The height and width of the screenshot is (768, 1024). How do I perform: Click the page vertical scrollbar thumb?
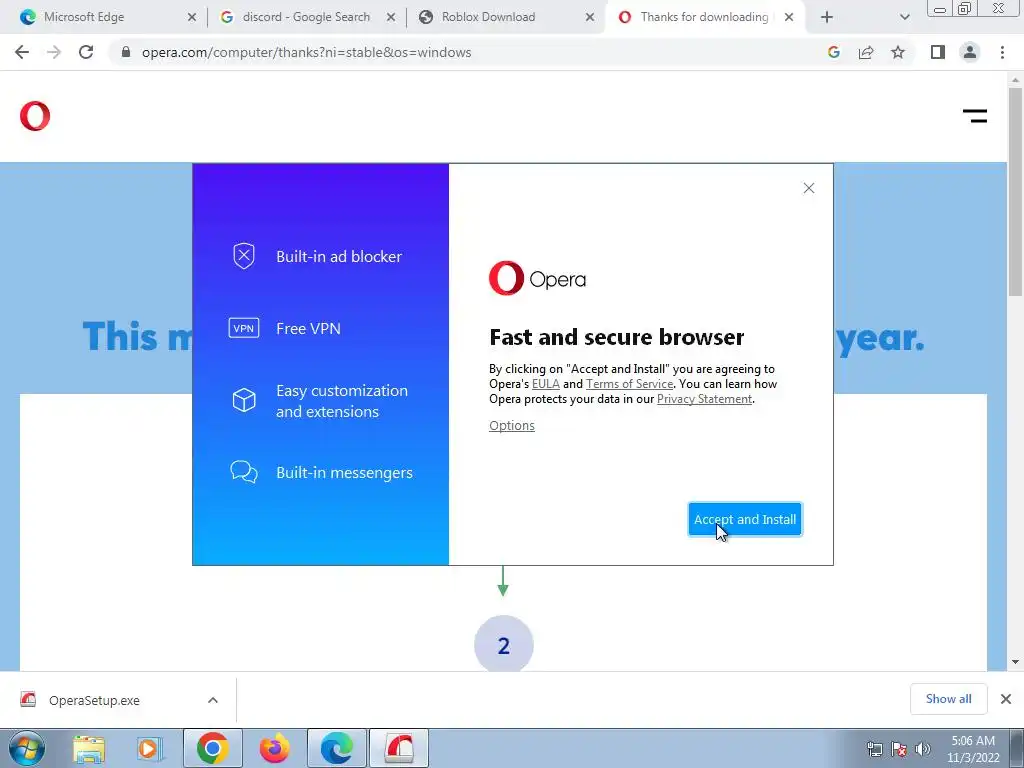click(1015, 191)
